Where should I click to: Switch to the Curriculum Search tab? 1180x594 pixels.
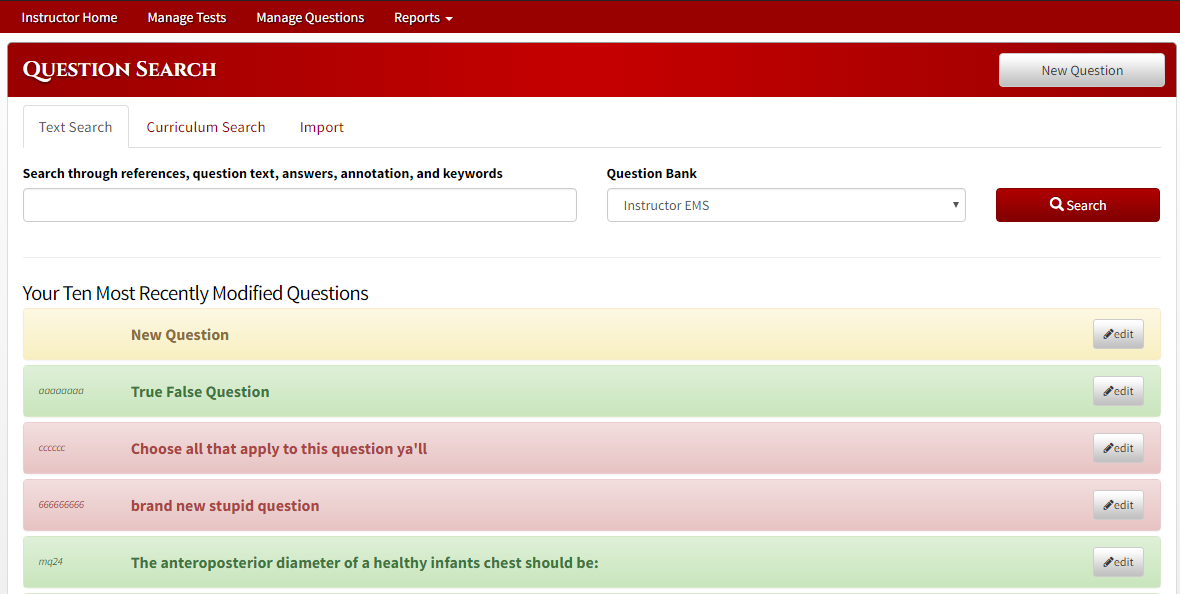point(205,127)
